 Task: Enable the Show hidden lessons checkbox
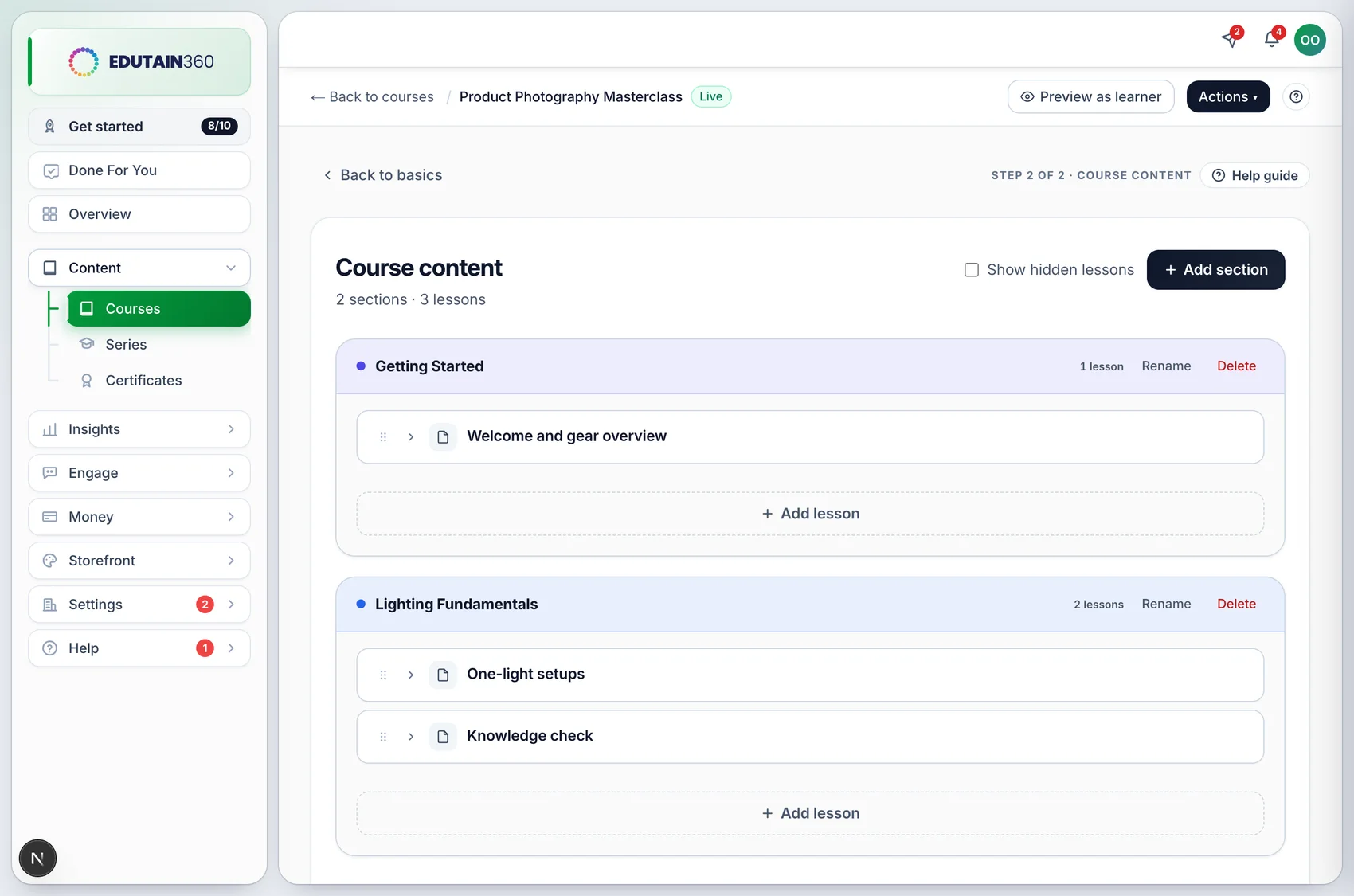pos(972,270)
